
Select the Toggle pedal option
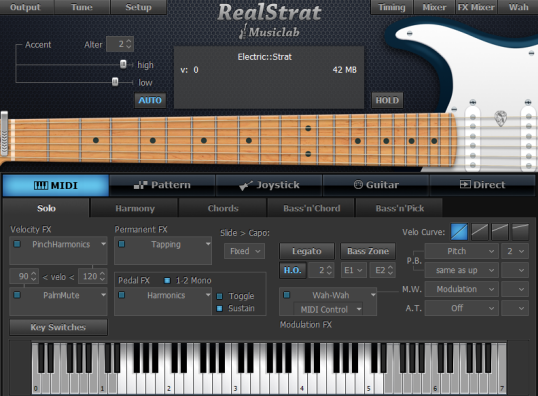220,296
